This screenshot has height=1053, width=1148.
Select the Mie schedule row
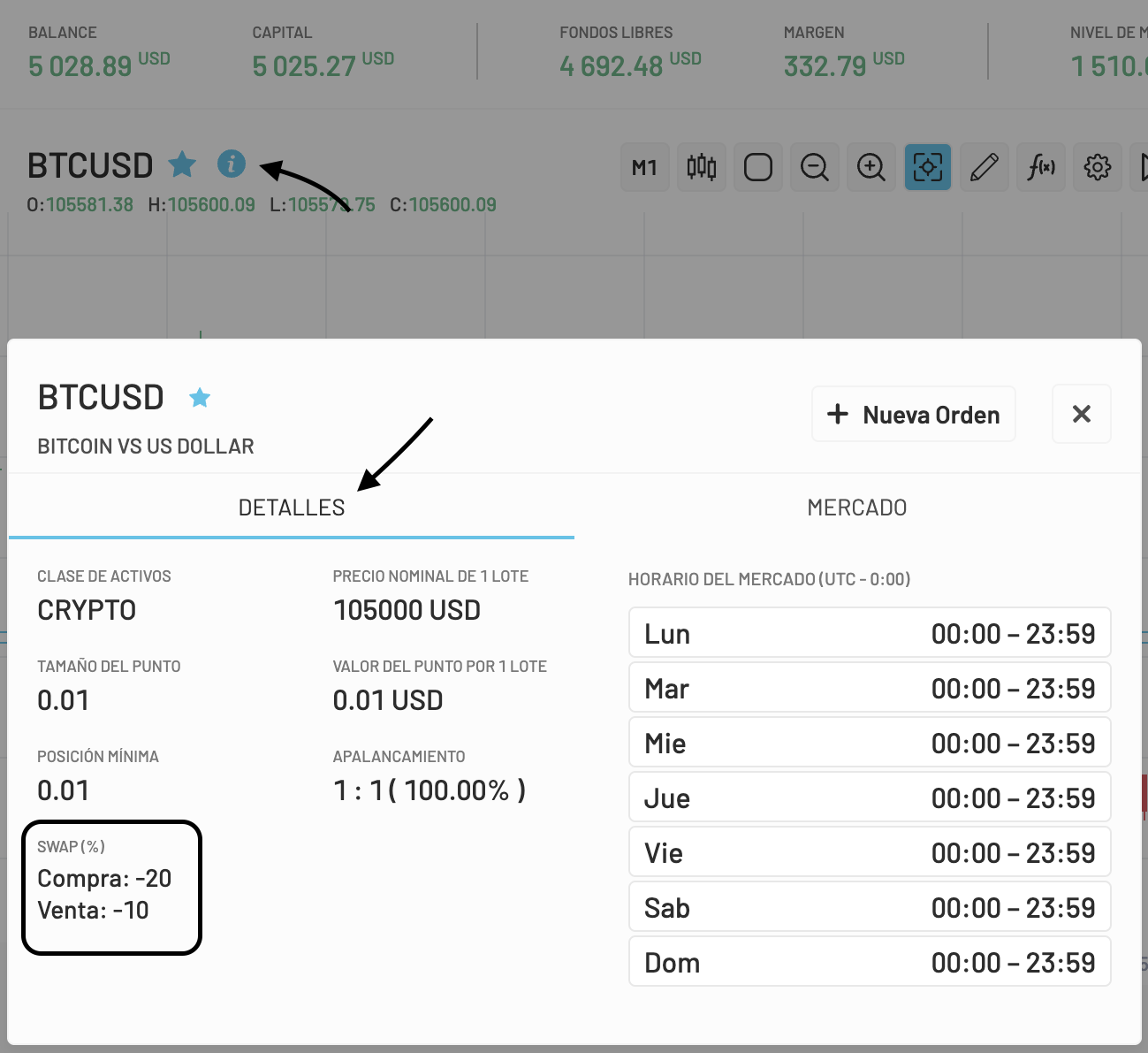870,743
